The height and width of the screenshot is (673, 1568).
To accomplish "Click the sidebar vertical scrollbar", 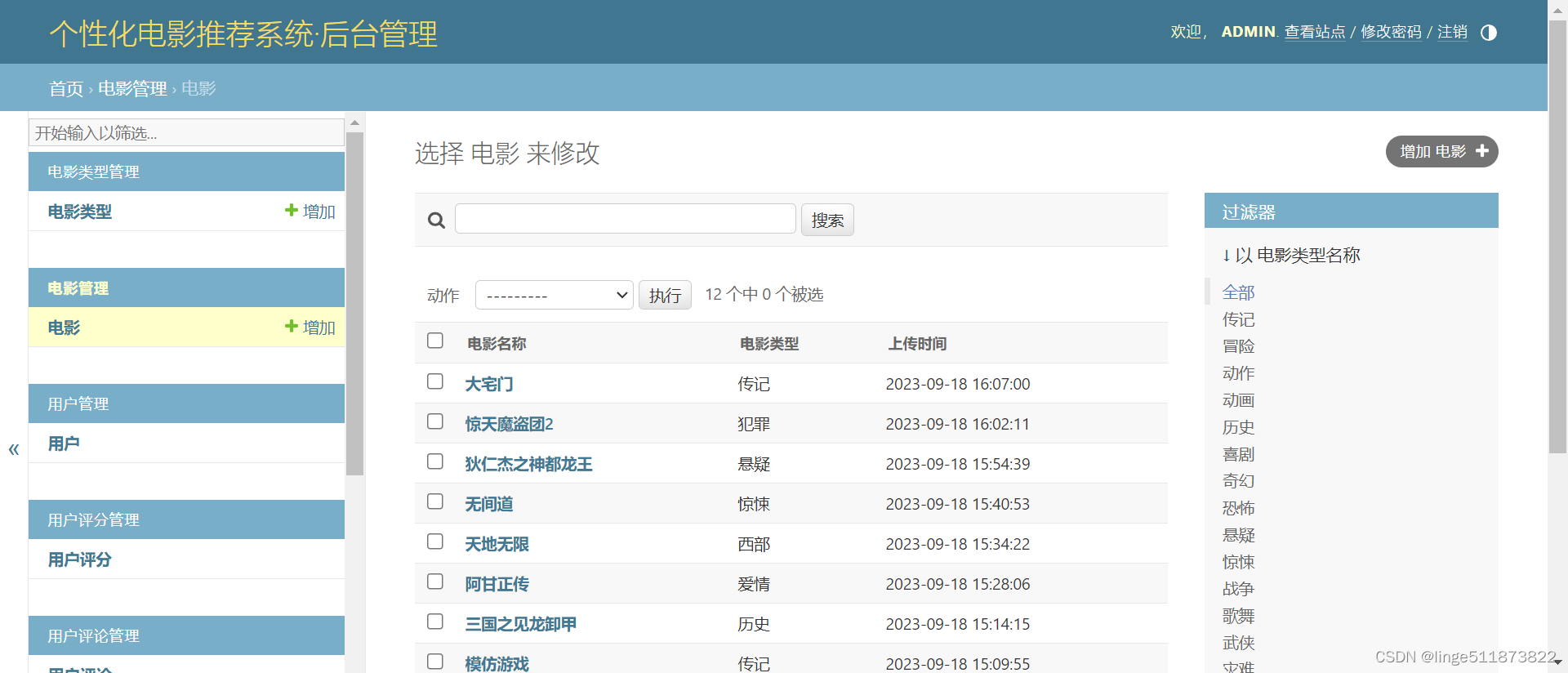I will [354, 304].
